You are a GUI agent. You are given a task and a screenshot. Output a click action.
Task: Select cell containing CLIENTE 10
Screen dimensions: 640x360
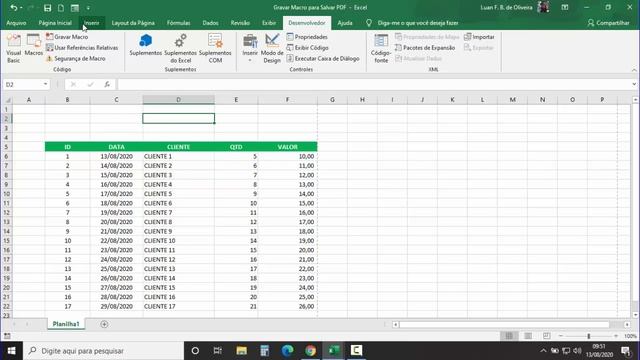178,241
